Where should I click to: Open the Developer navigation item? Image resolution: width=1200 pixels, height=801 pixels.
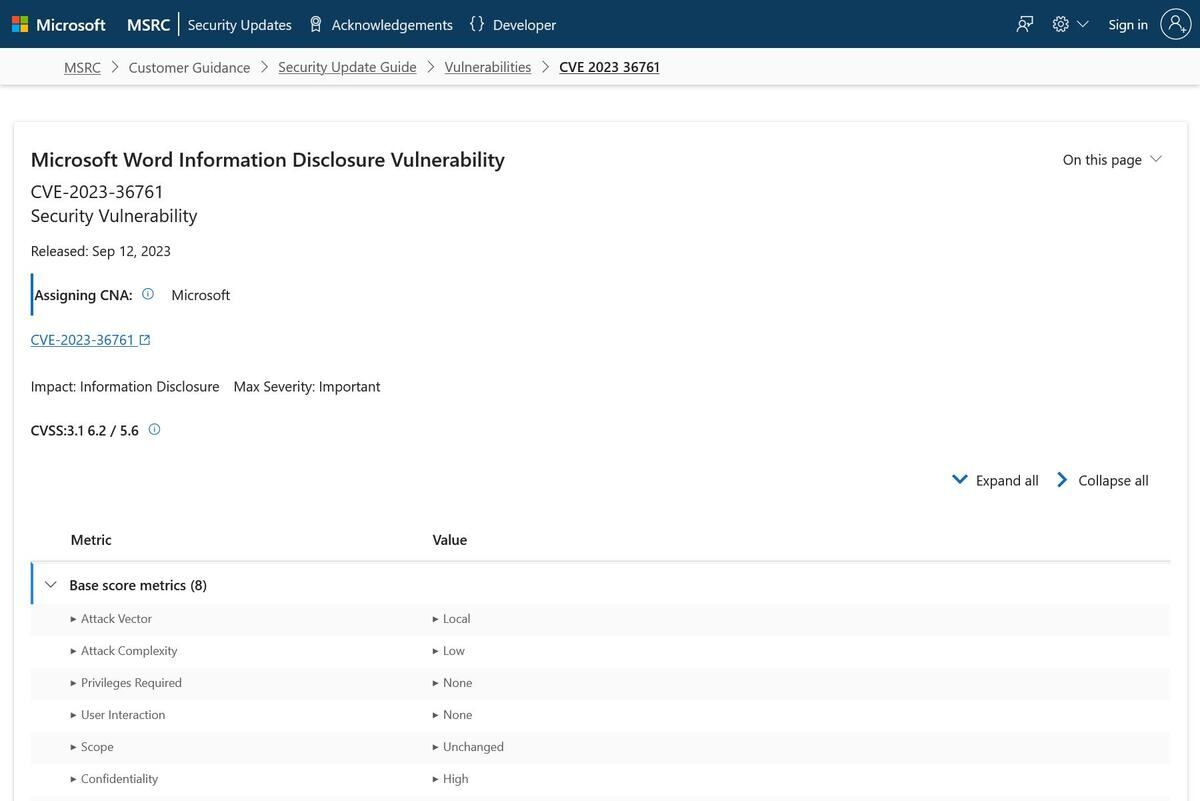[524, 24]
